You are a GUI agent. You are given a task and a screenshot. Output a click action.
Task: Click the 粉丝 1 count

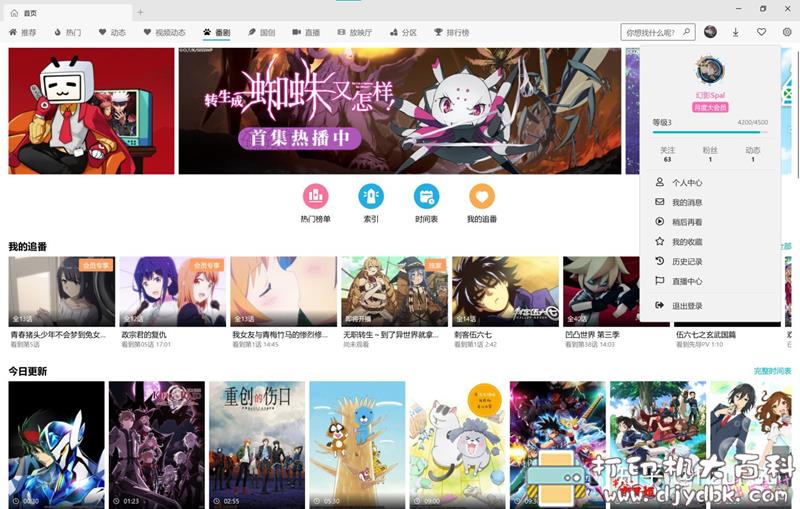tap(710, 154)
